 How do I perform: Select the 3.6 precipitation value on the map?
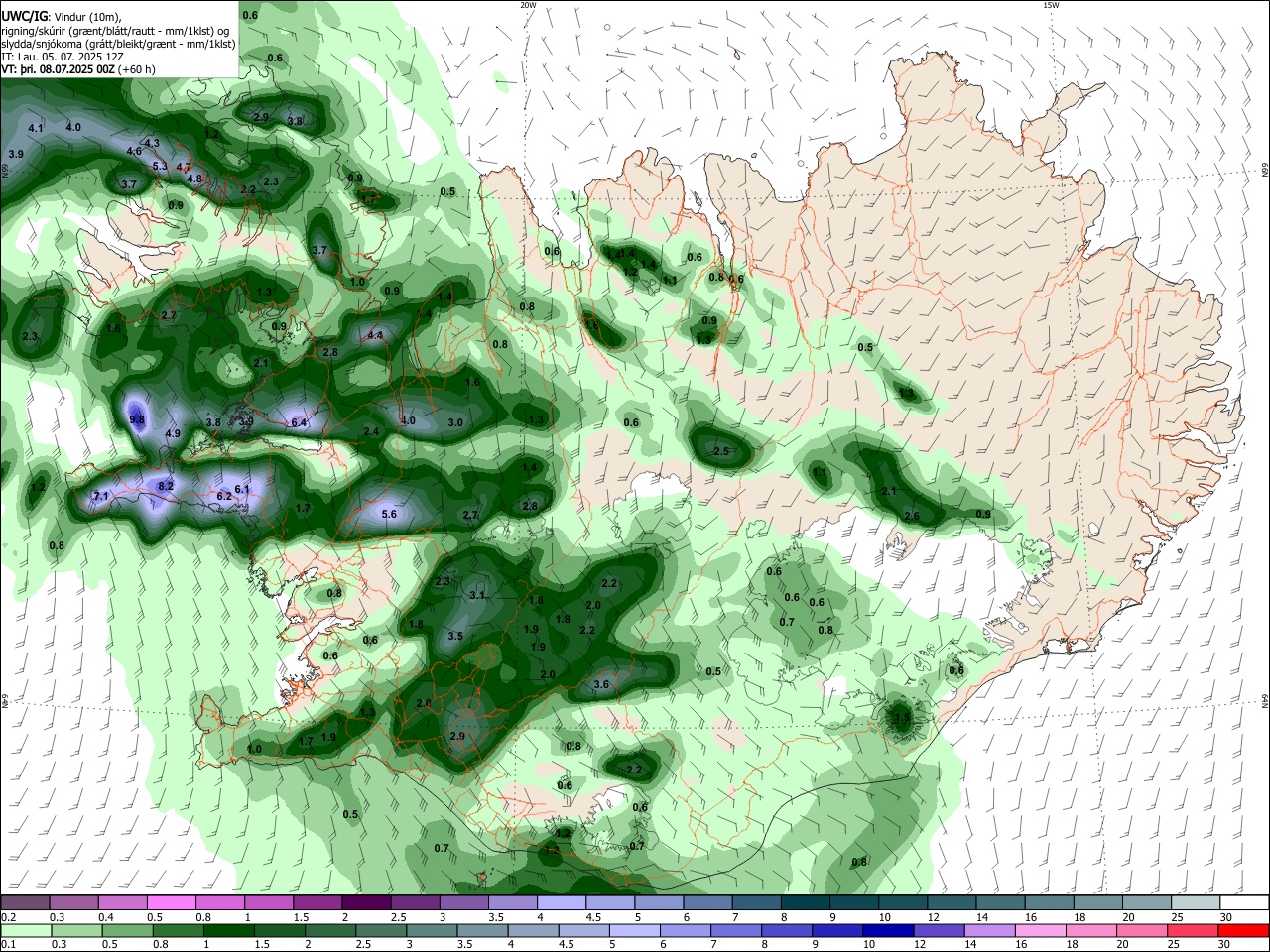click(601, 684)
